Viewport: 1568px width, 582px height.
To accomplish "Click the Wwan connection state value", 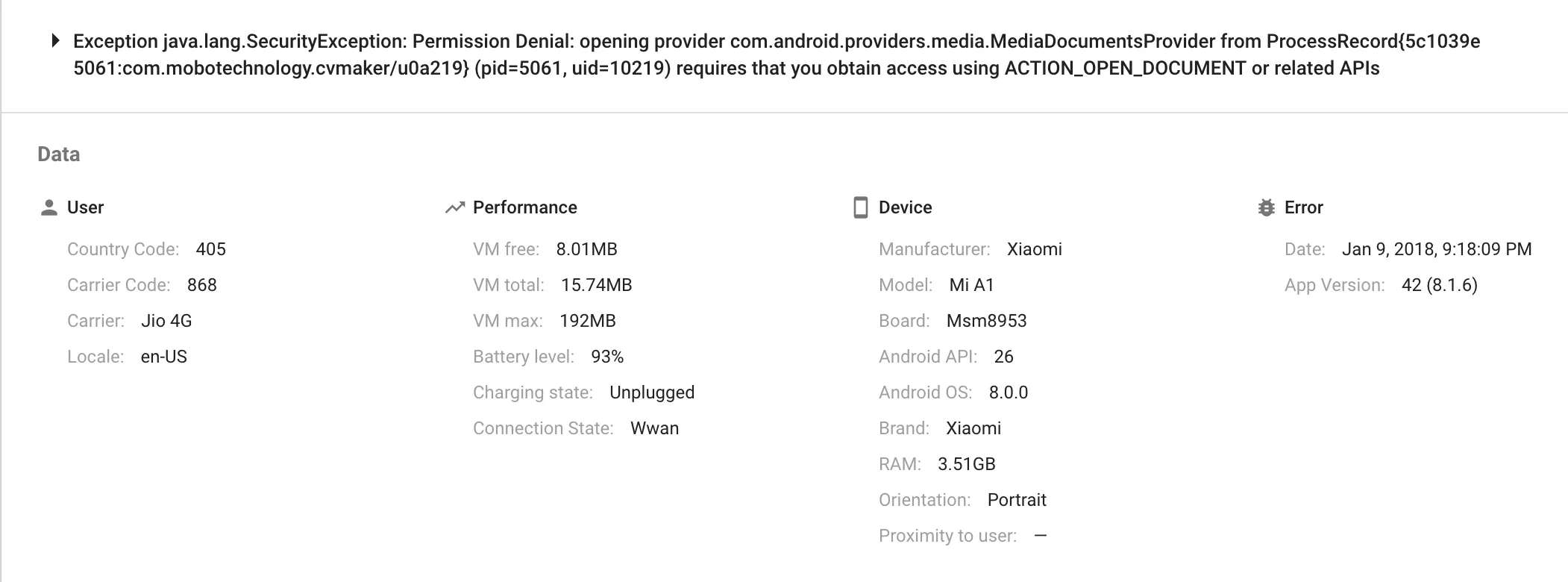I will click(654, 428).
